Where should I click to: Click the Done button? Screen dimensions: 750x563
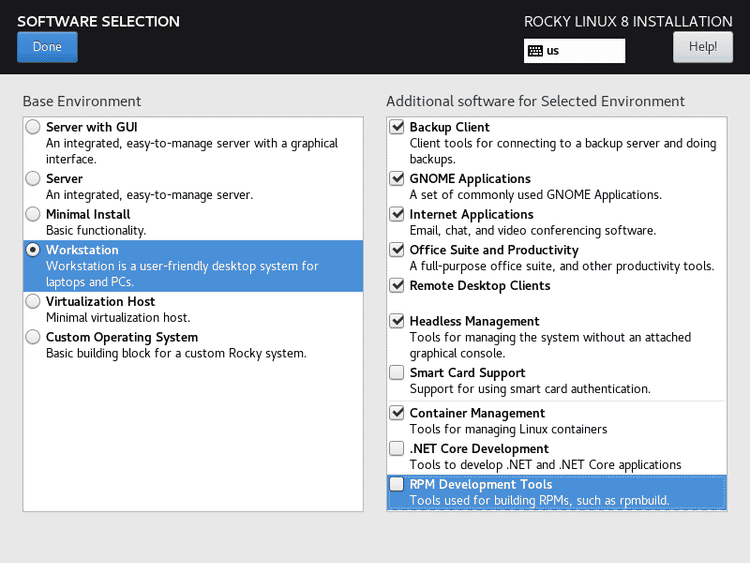coord(47,47)
